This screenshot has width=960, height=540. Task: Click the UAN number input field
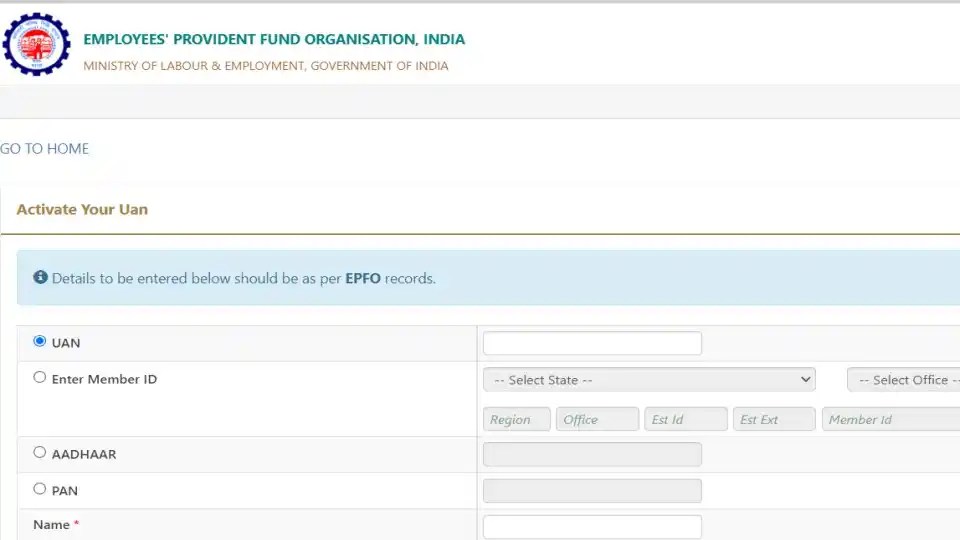pos(592,343)
